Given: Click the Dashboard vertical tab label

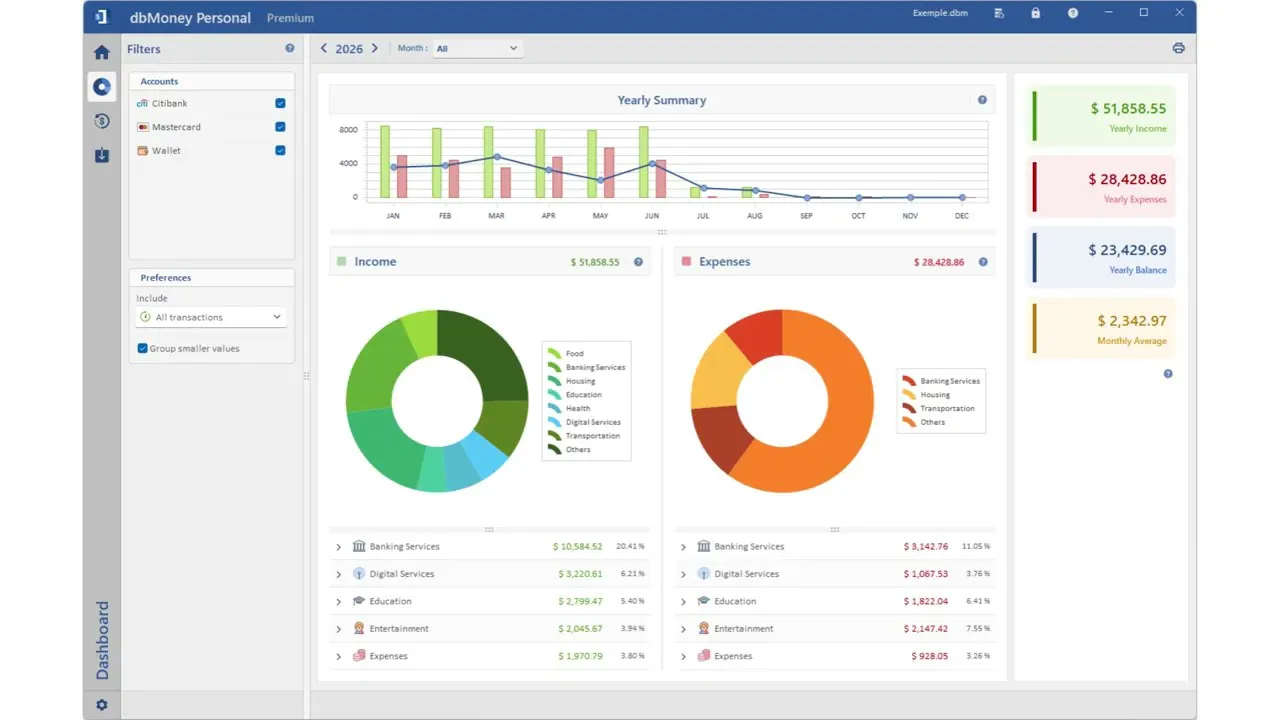Looking at the screenshot, I should (x=102, y=640).
